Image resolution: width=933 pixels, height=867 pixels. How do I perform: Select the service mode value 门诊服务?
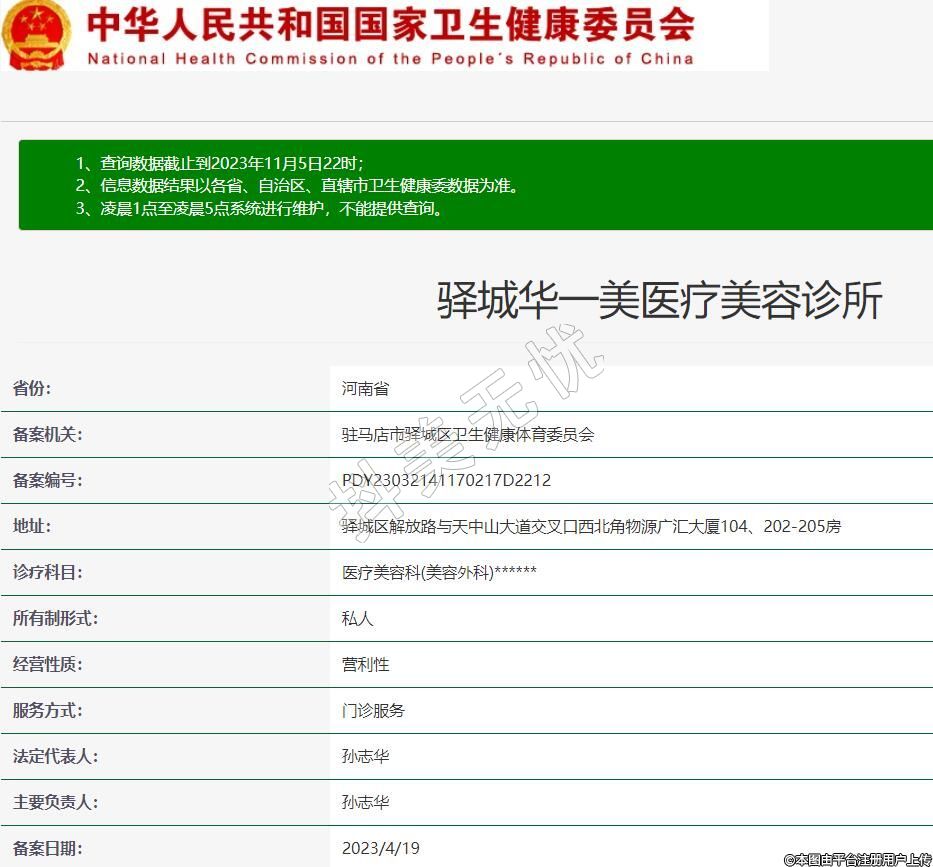tap(373, 710)
